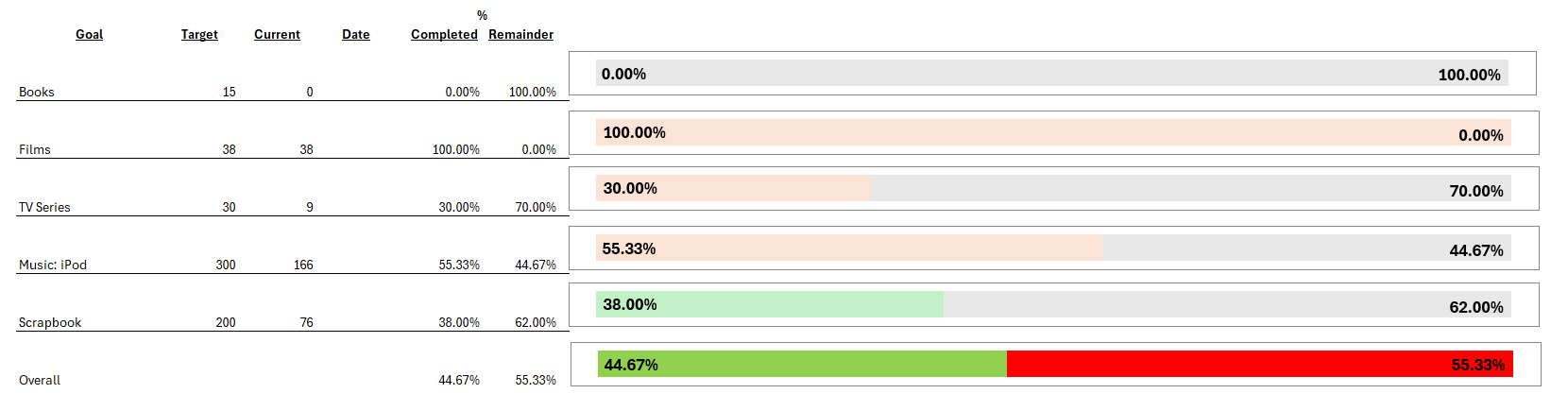
Task: Select the Scrapbook goal cell
Action: [x=50, y=322]
